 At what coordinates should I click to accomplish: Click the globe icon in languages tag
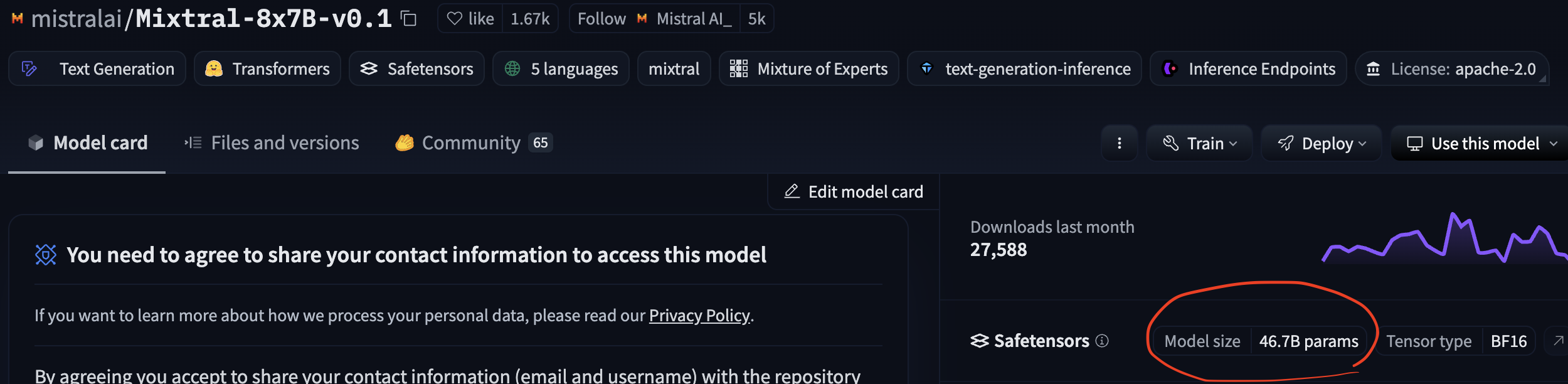tap(512, 68)
